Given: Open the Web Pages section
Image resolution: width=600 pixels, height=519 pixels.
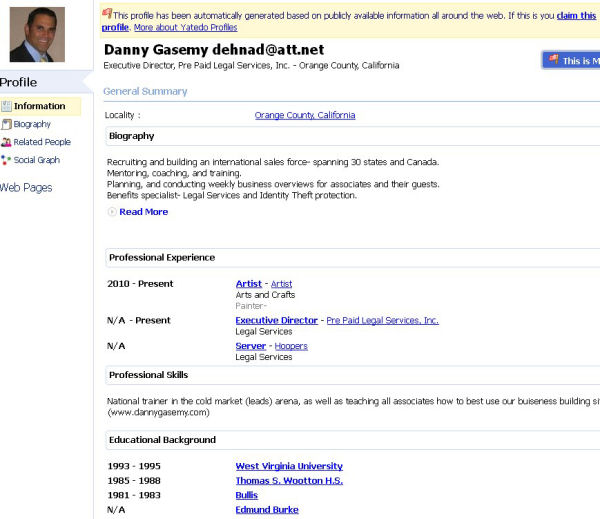Looking at the screenshot, I should pos(26,188).
